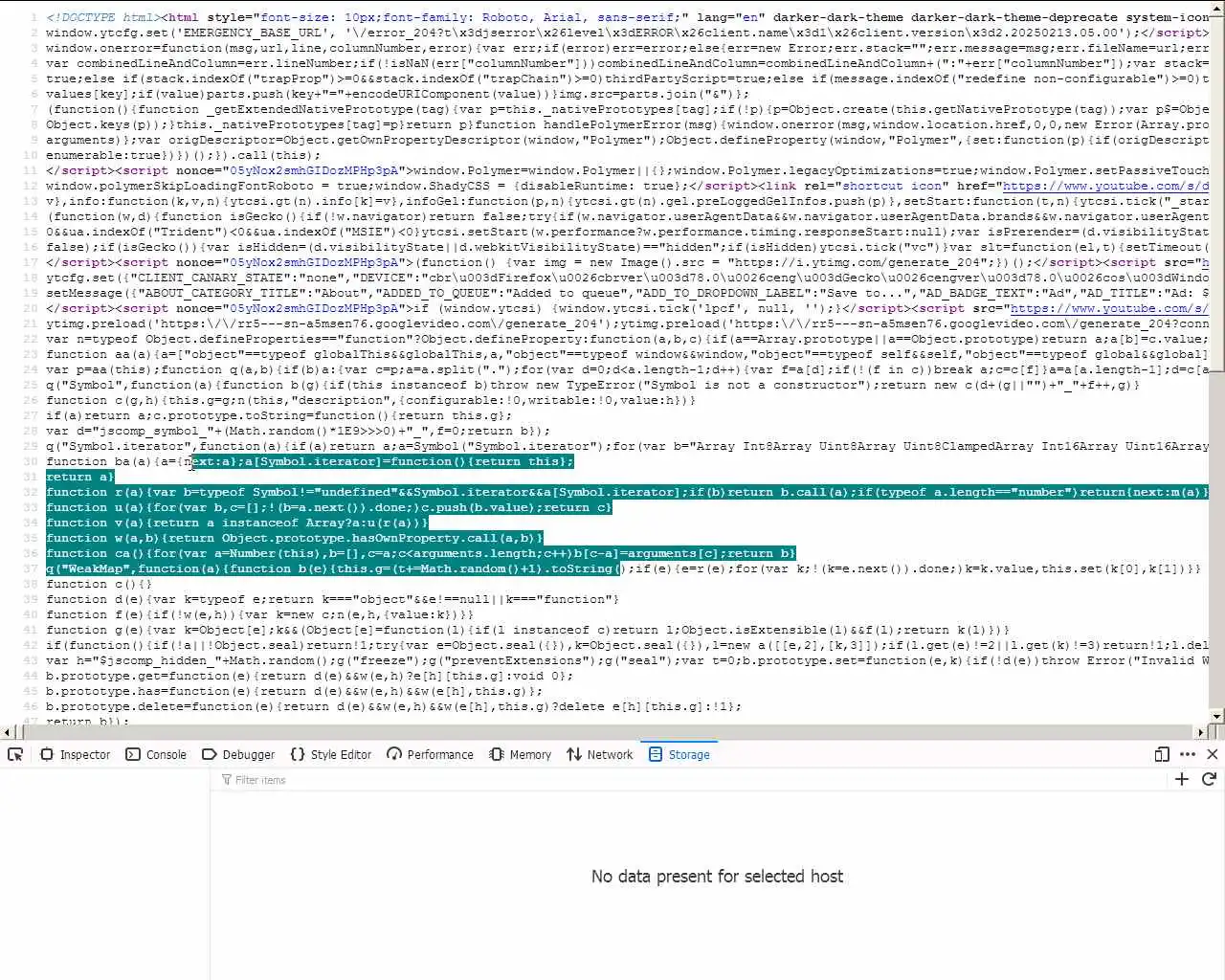Screen dimensions: 1225x980
Task: Open the Inspector tab
Action: [76, 754]
